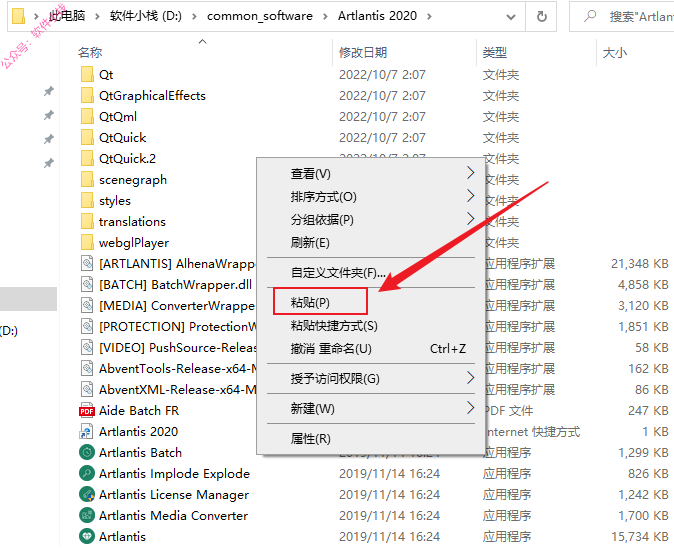Click the search magnifier icon
The height and width of the screenshot is (550, 674).
click(x=590, y=16)
